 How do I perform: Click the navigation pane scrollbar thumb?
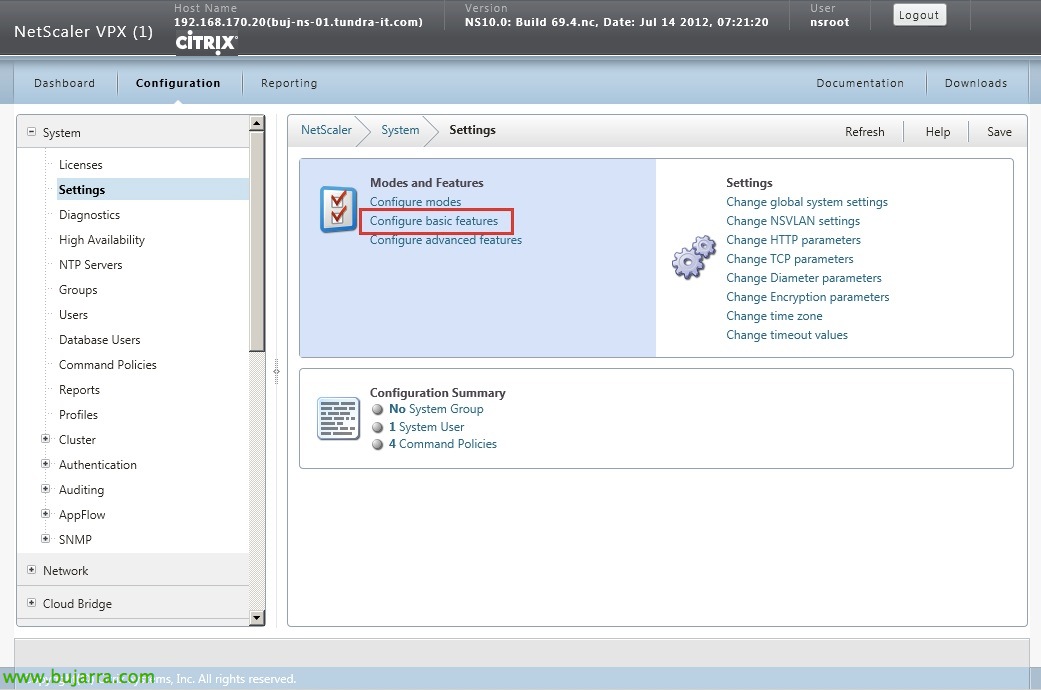257,241
